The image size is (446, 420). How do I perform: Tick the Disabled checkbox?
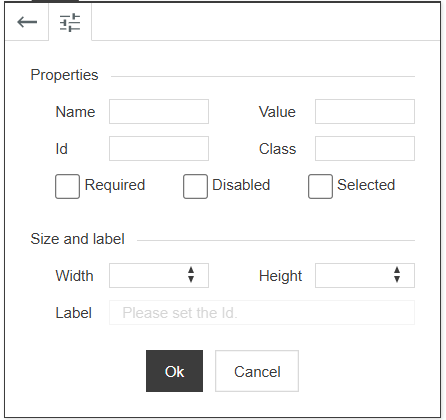click(195, 186)
